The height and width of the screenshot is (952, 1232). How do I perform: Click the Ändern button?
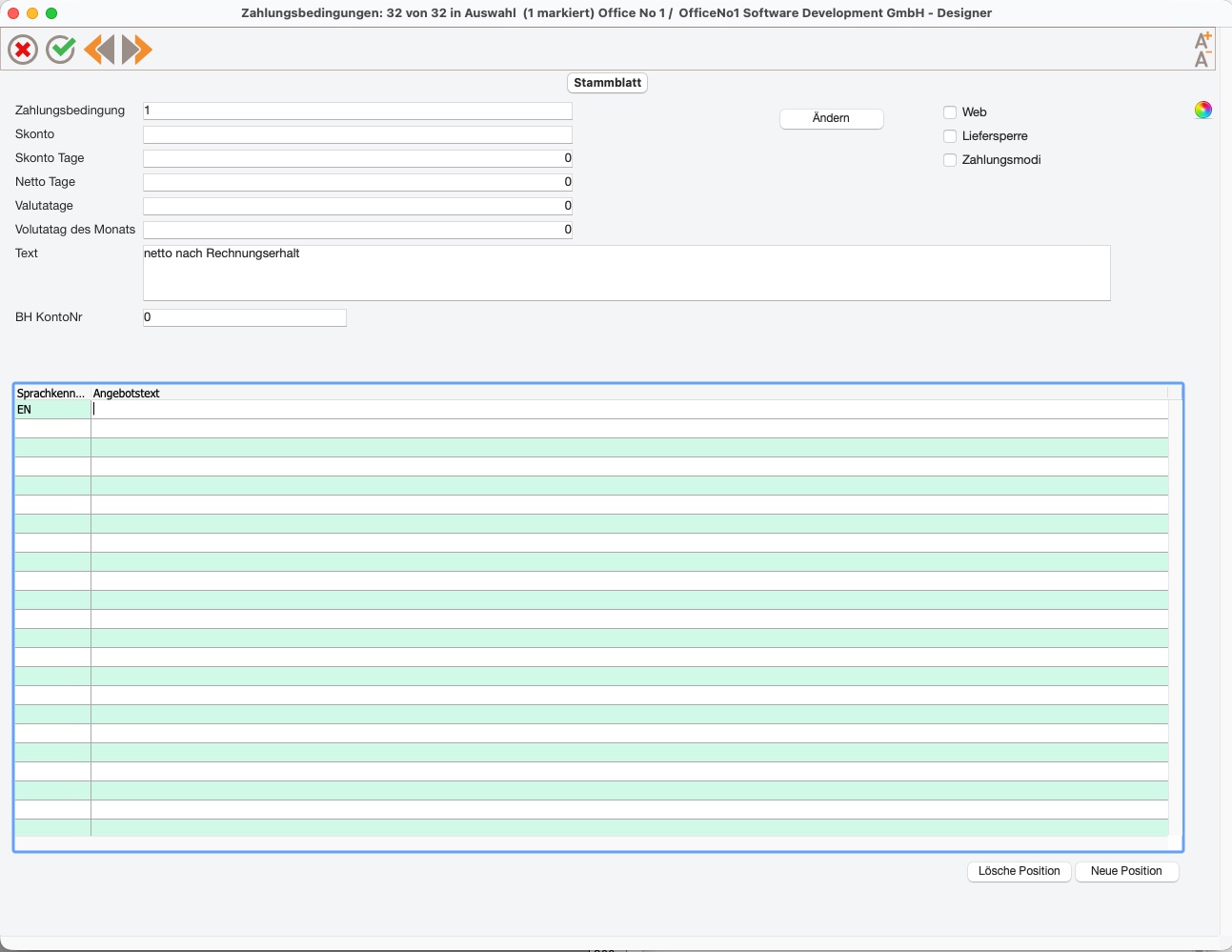click(x=831, y=118)
